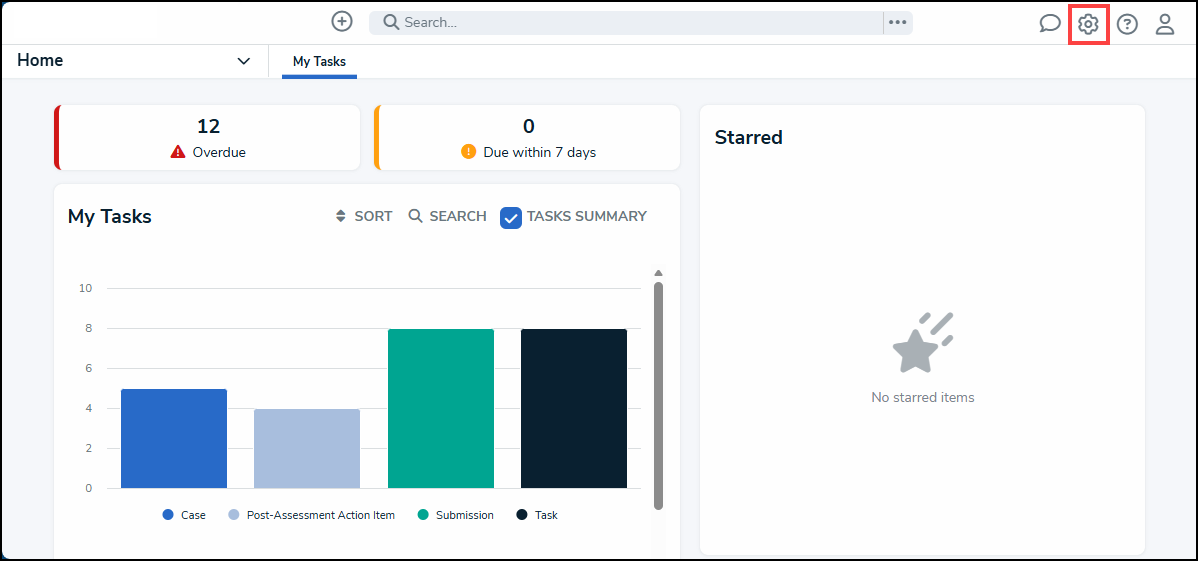Click the magnifier icon in search bar
Image resolution: width=1198 pixels, height=561 pixels.
pos(391,22)
